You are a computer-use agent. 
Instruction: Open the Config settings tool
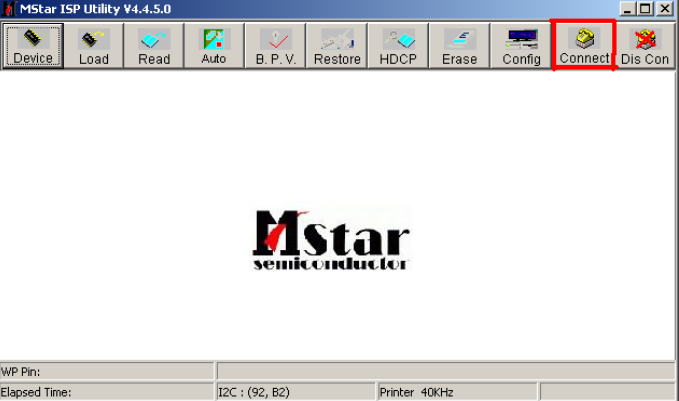coord(521,46)
